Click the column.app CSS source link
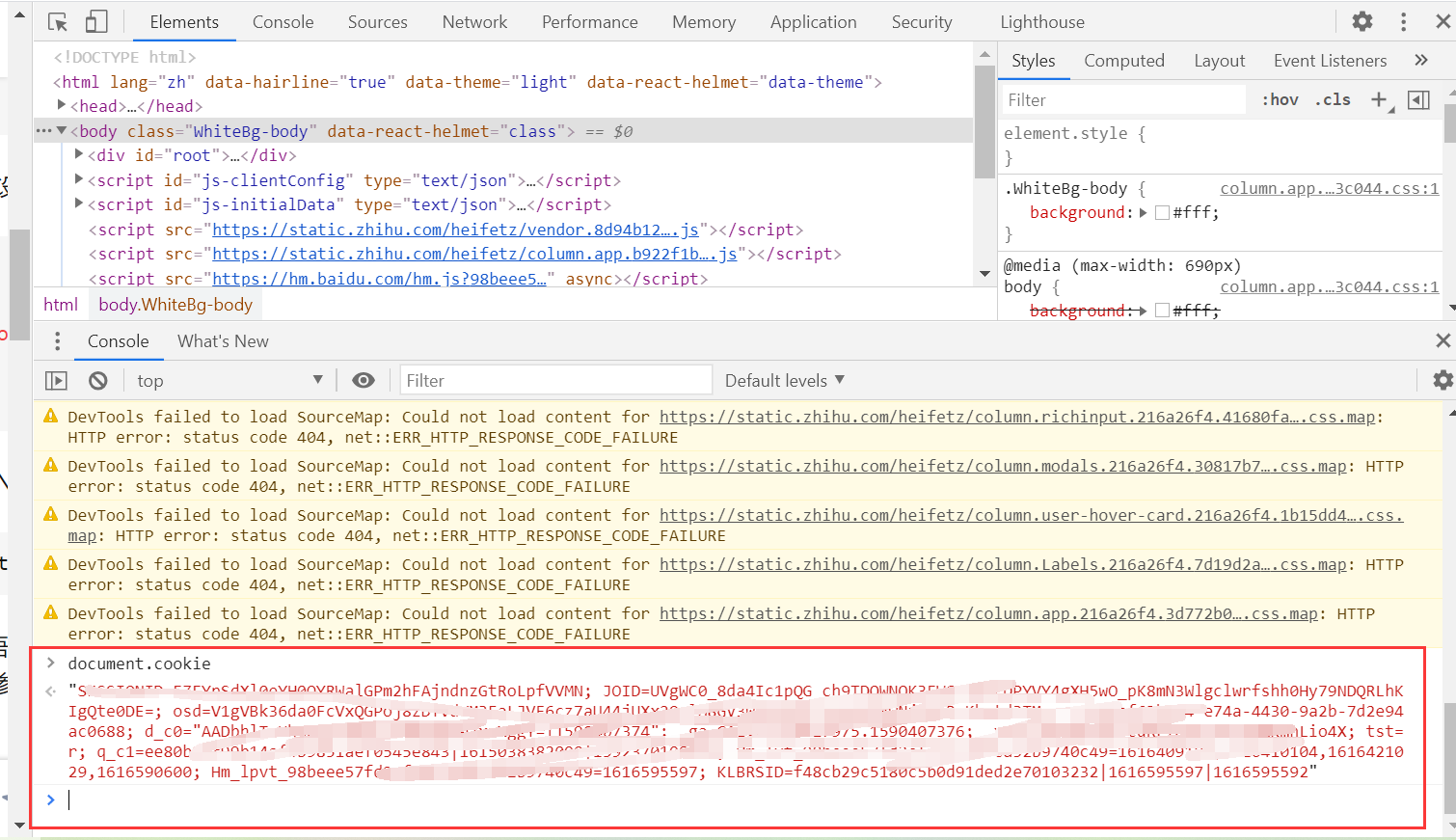The width and height of the screenshot is (1456, 840). 1329,187
